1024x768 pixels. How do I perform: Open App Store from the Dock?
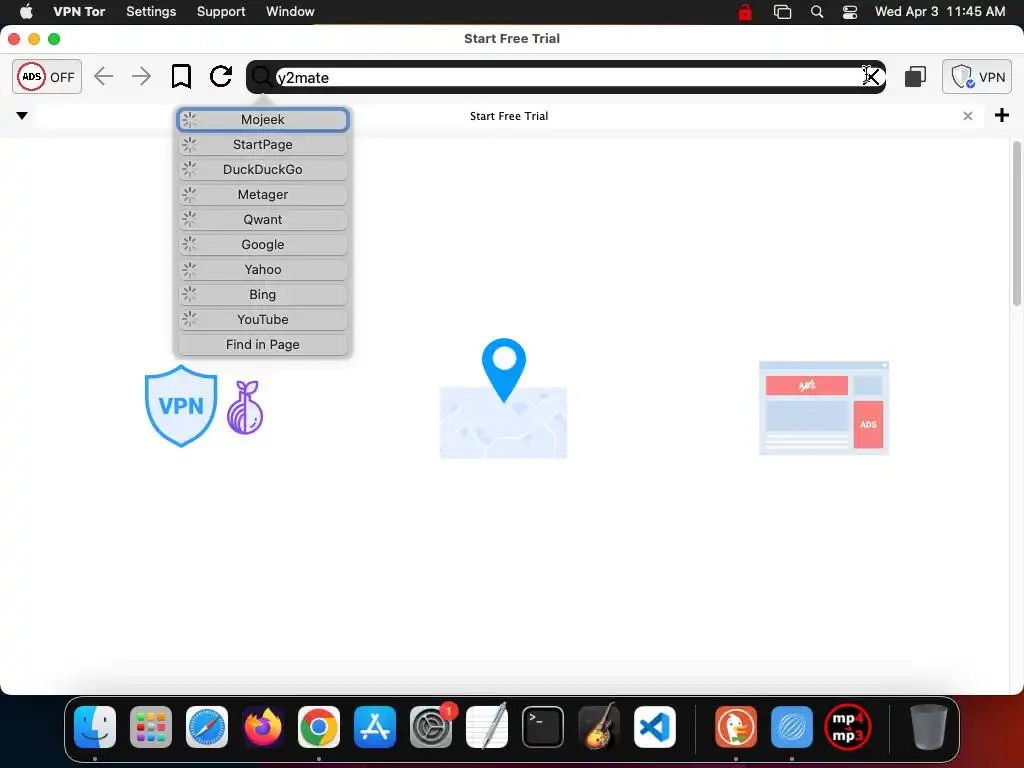[375, 727]
